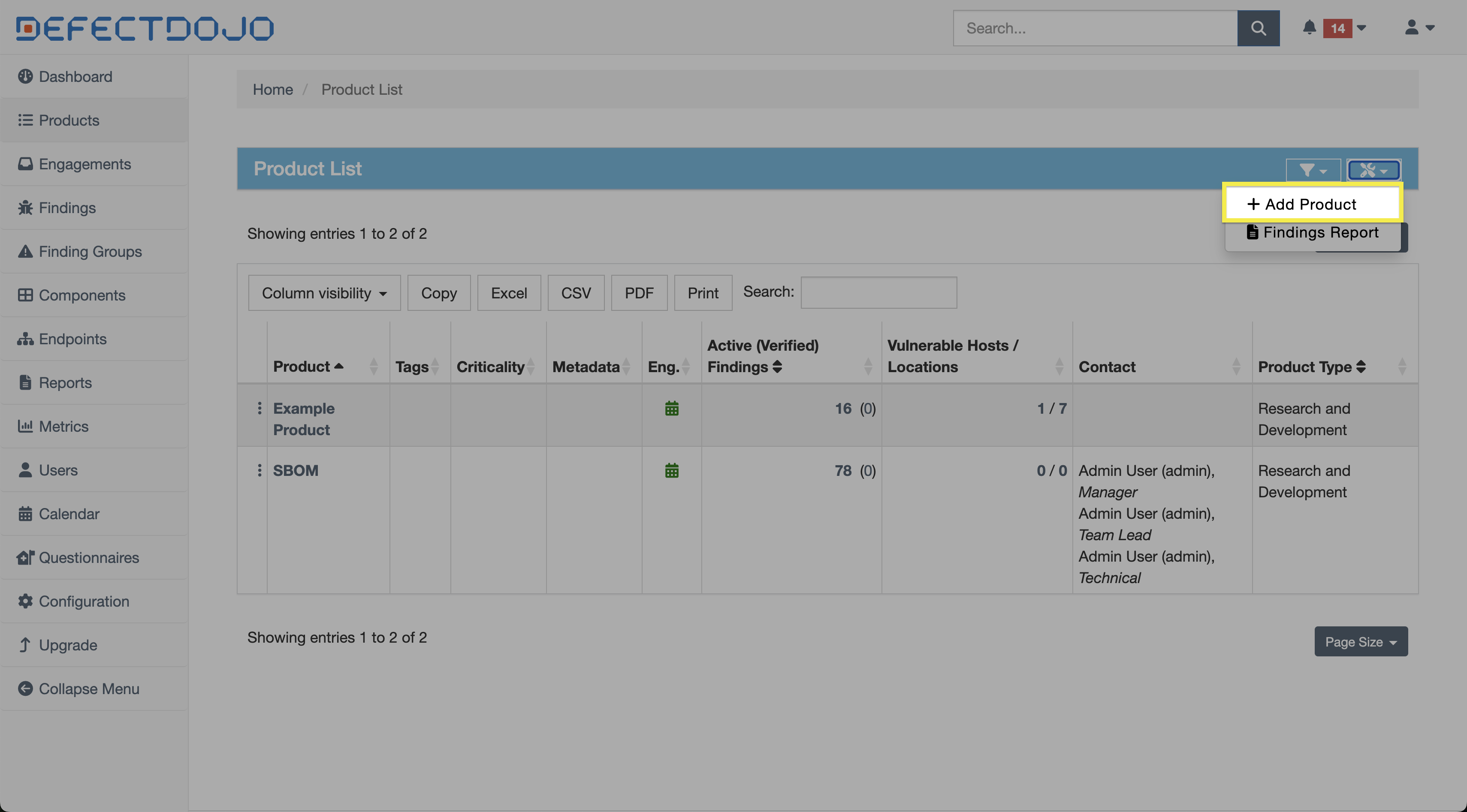Focus the table Search field
The image size is (1467, 812).
[x=879, y=292]
